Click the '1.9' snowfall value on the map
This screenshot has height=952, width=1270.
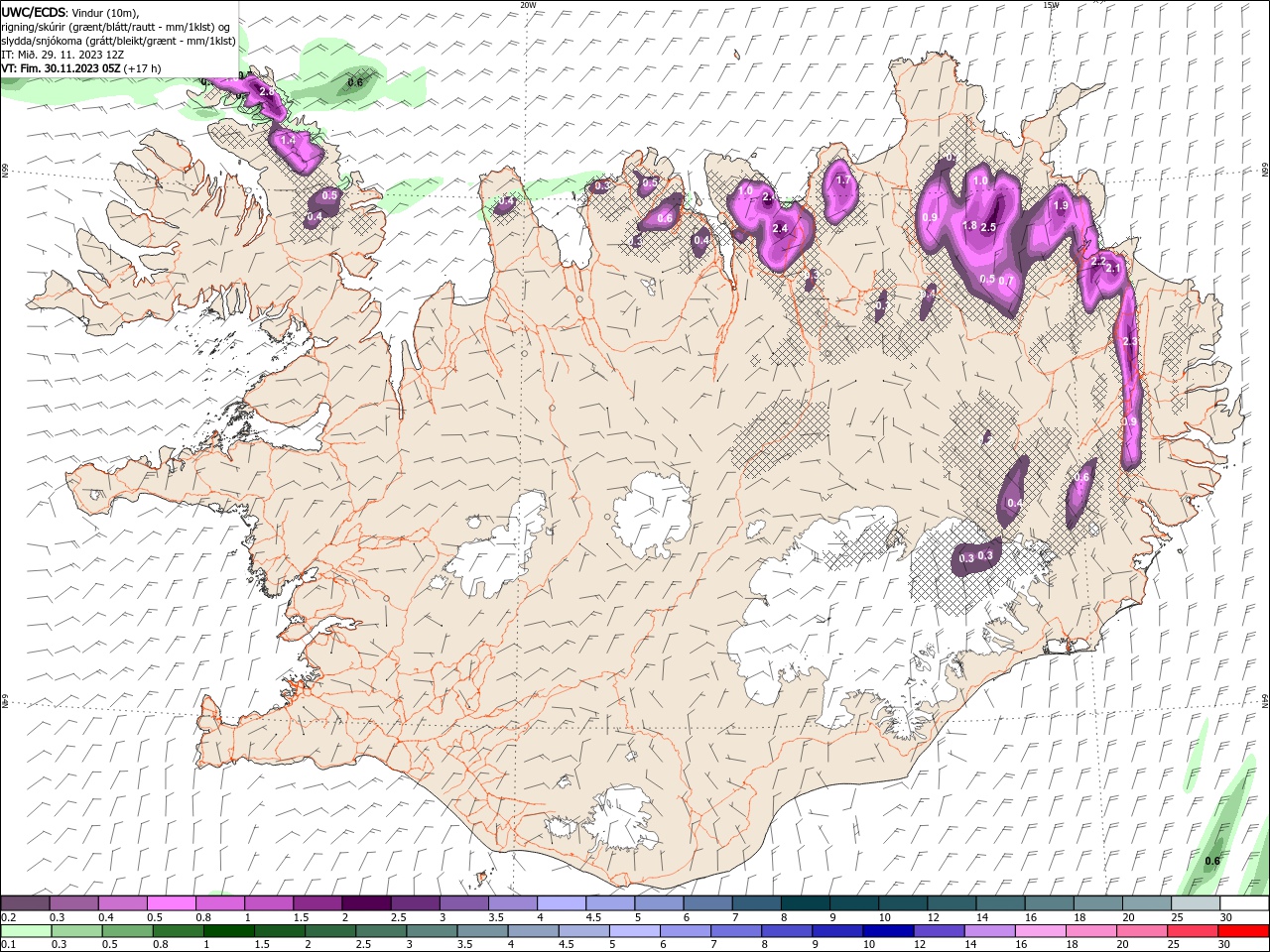click(1061, 206)
